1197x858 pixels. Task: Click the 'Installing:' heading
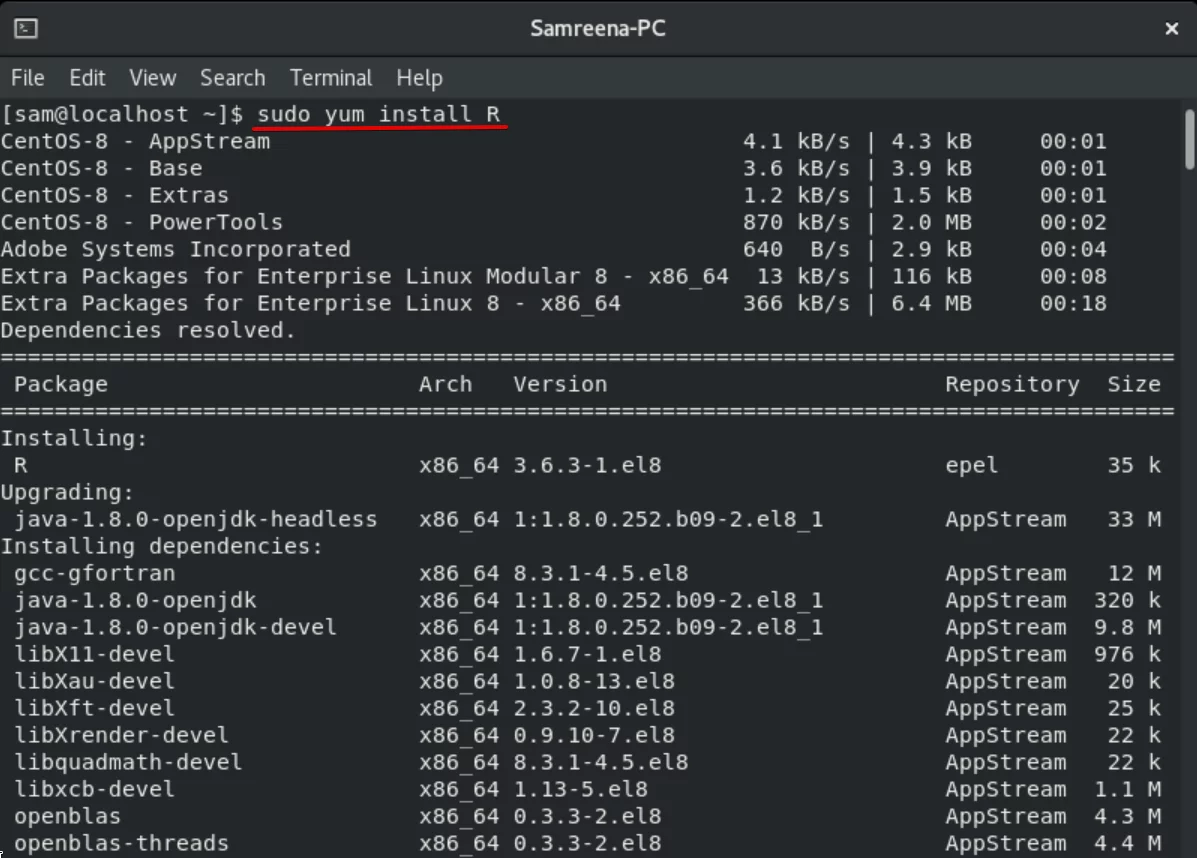click(x=74, y=438)
